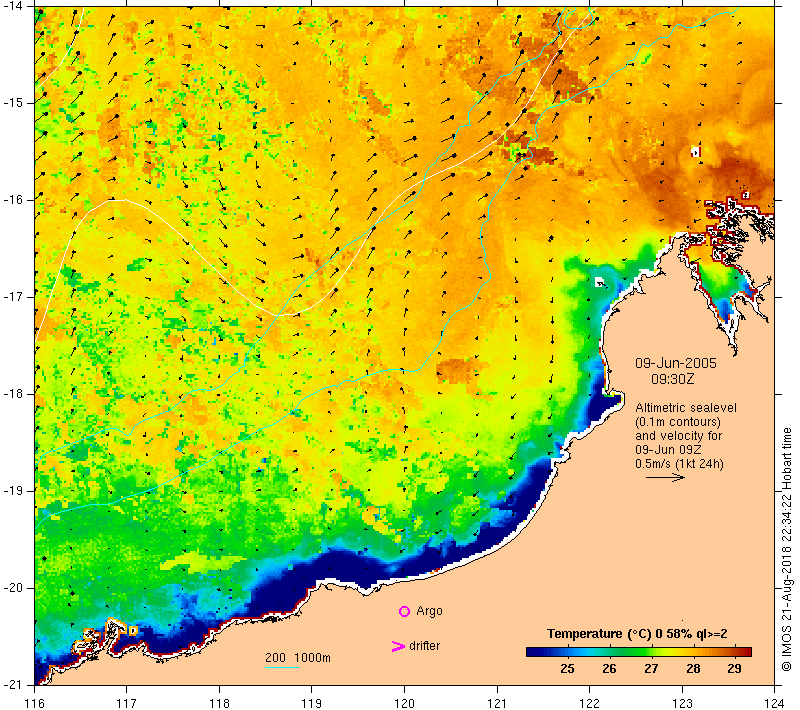Click the '26' temperature scale tick label
The width and height of the screenshot is (800, 710).
coord(609,669)
